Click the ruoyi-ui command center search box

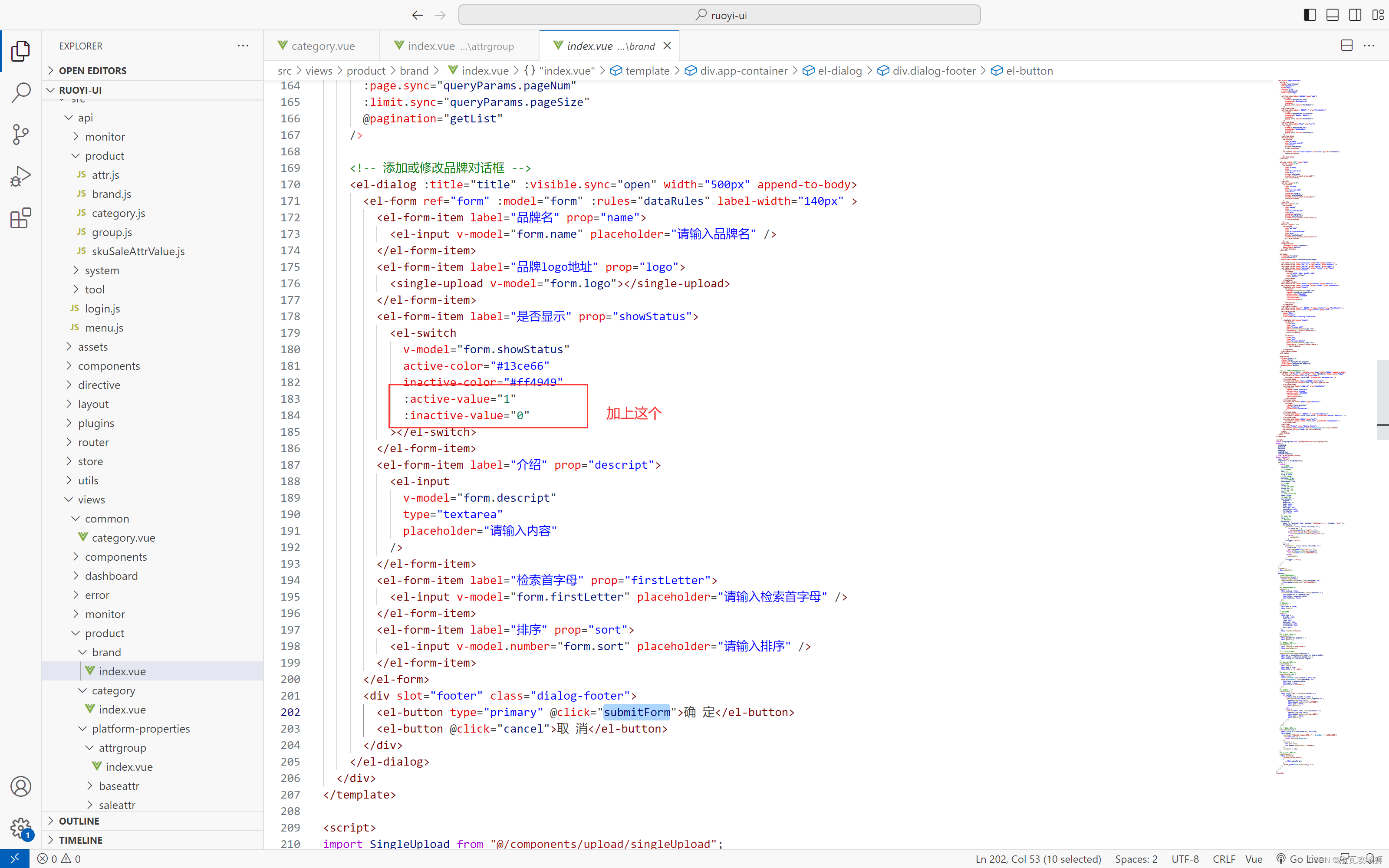tap(719, 15)
